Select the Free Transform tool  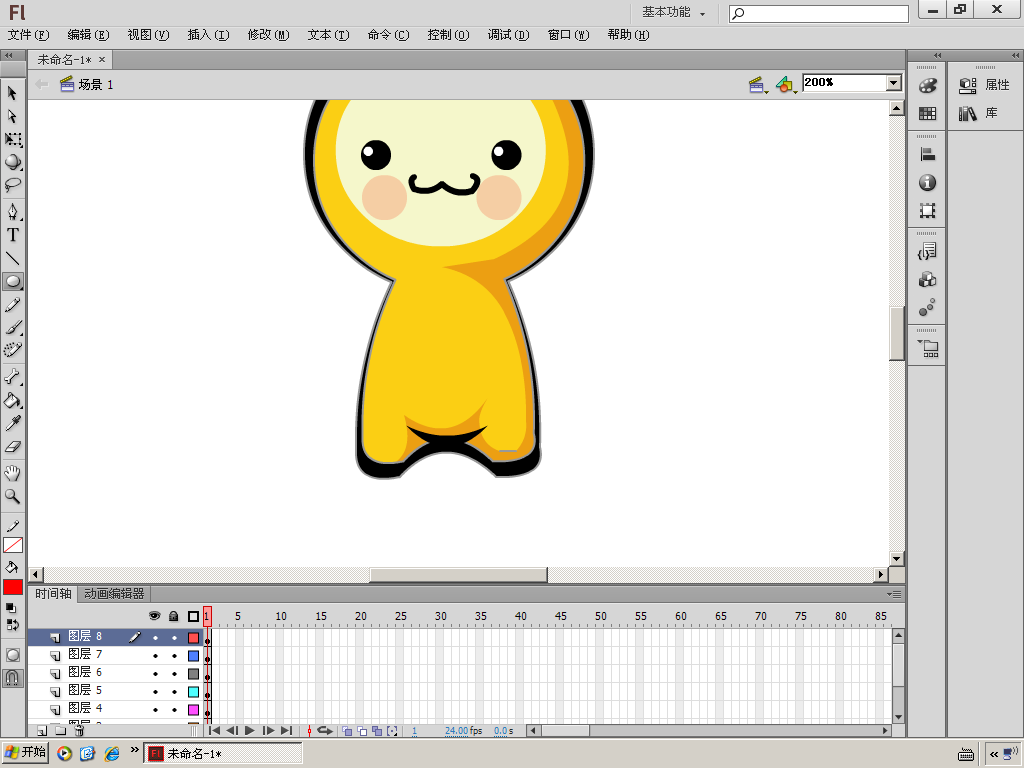(12, 139)
